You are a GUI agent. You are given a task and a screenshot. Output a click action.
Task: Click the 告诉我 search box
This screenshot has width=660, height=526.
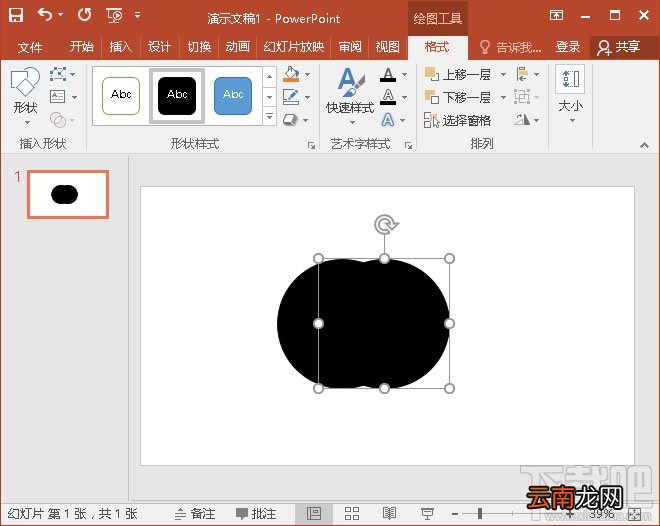coord(510,47)
